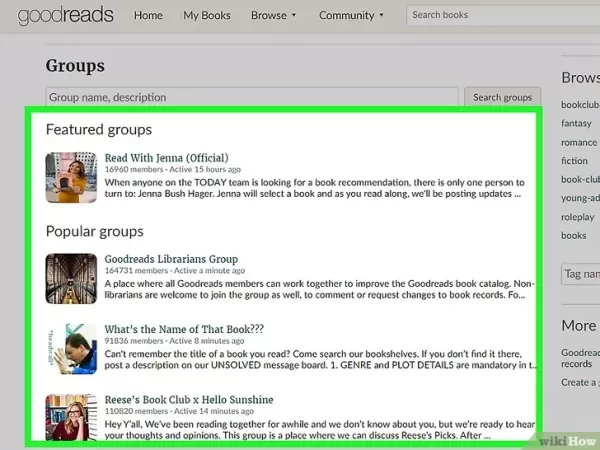Viewport: 600px width, 450px height.
Task: Open the Read With Jenna (Official) group
Action: pos(166,158)
